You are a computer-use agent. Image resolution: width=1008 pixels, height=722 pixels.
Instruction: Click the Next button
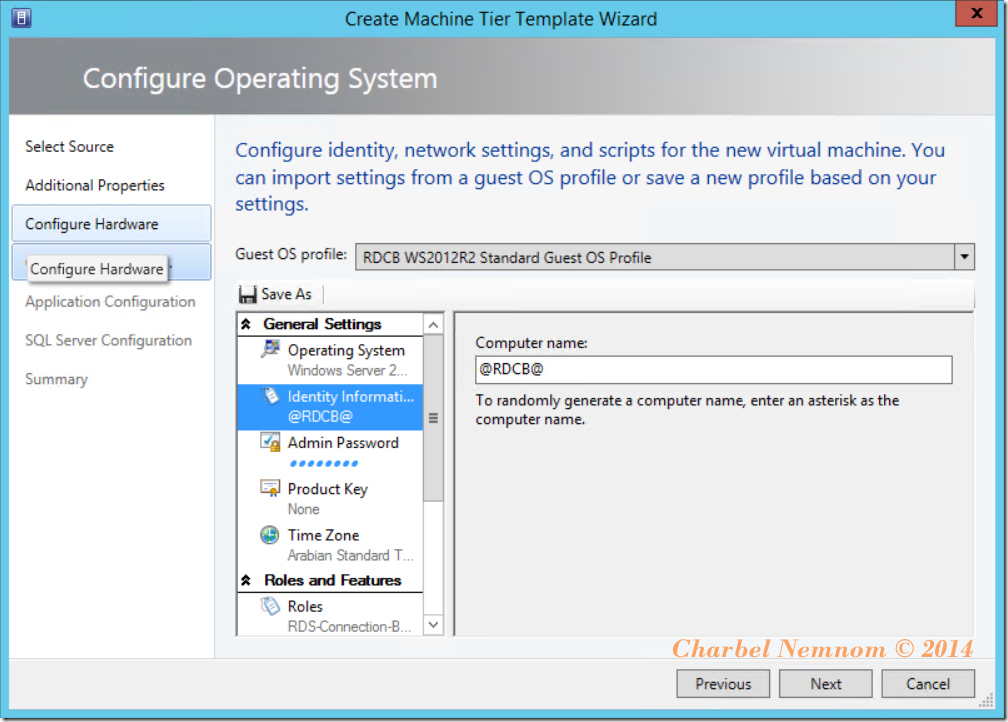[x=825, y=684]
